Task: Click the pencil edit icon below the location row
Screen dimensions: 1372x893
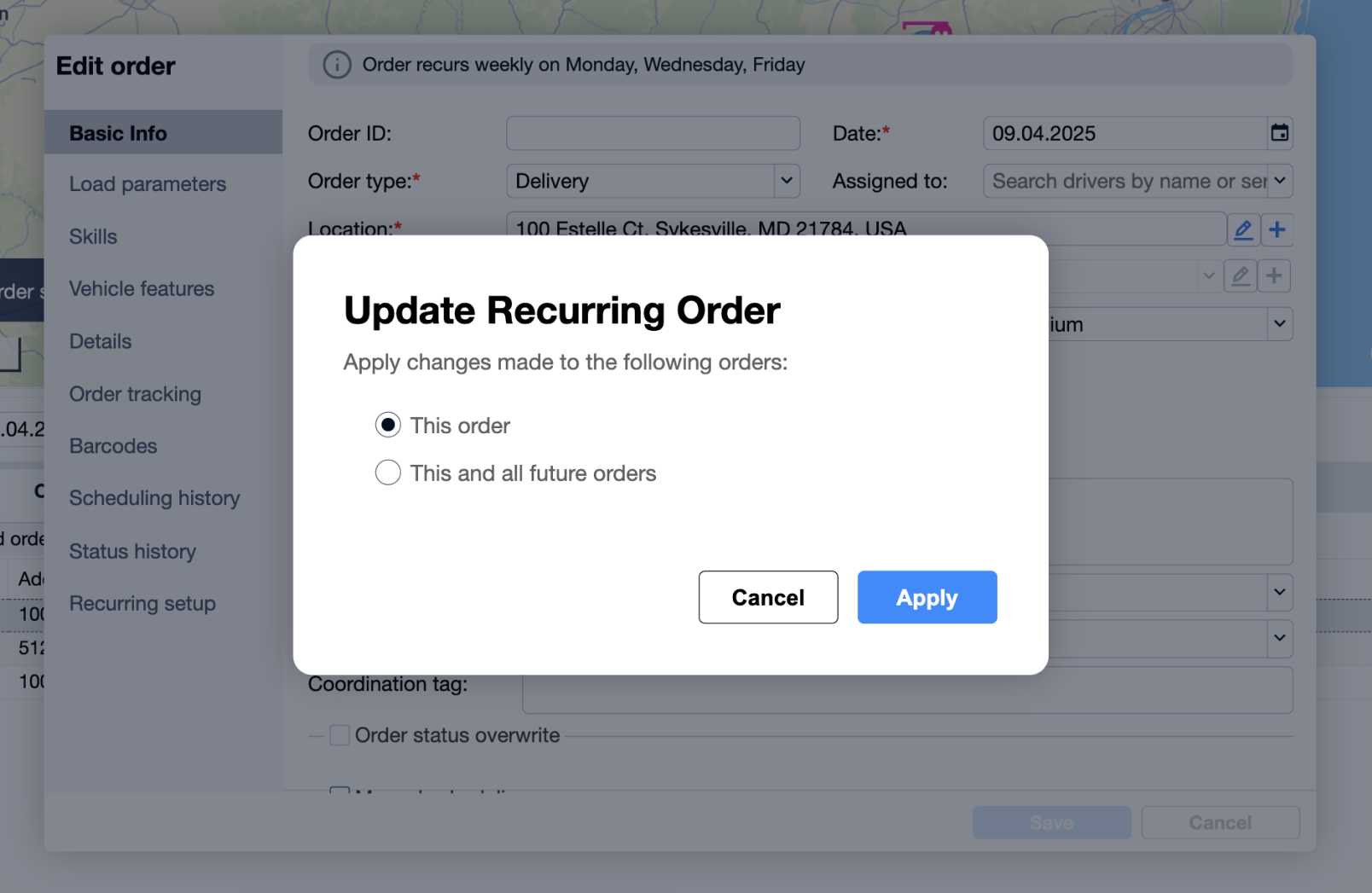Action: pyautogui.click(x=1240, y=275)
